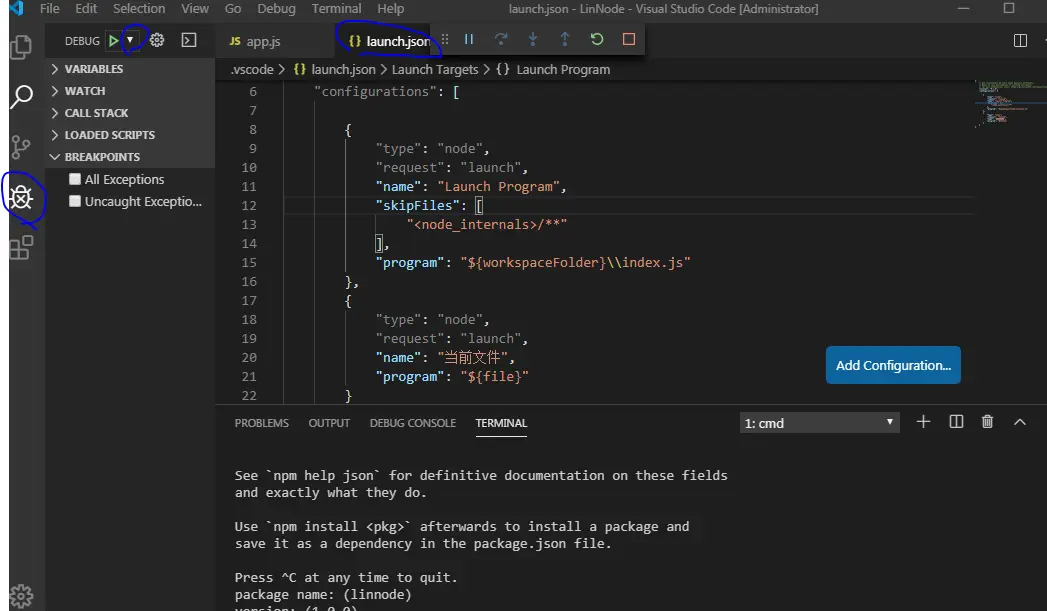Image resolution: width=1047 pixels, height=611 pixels.
Task: Step out in debug toolbar
Action: [565, 39]
